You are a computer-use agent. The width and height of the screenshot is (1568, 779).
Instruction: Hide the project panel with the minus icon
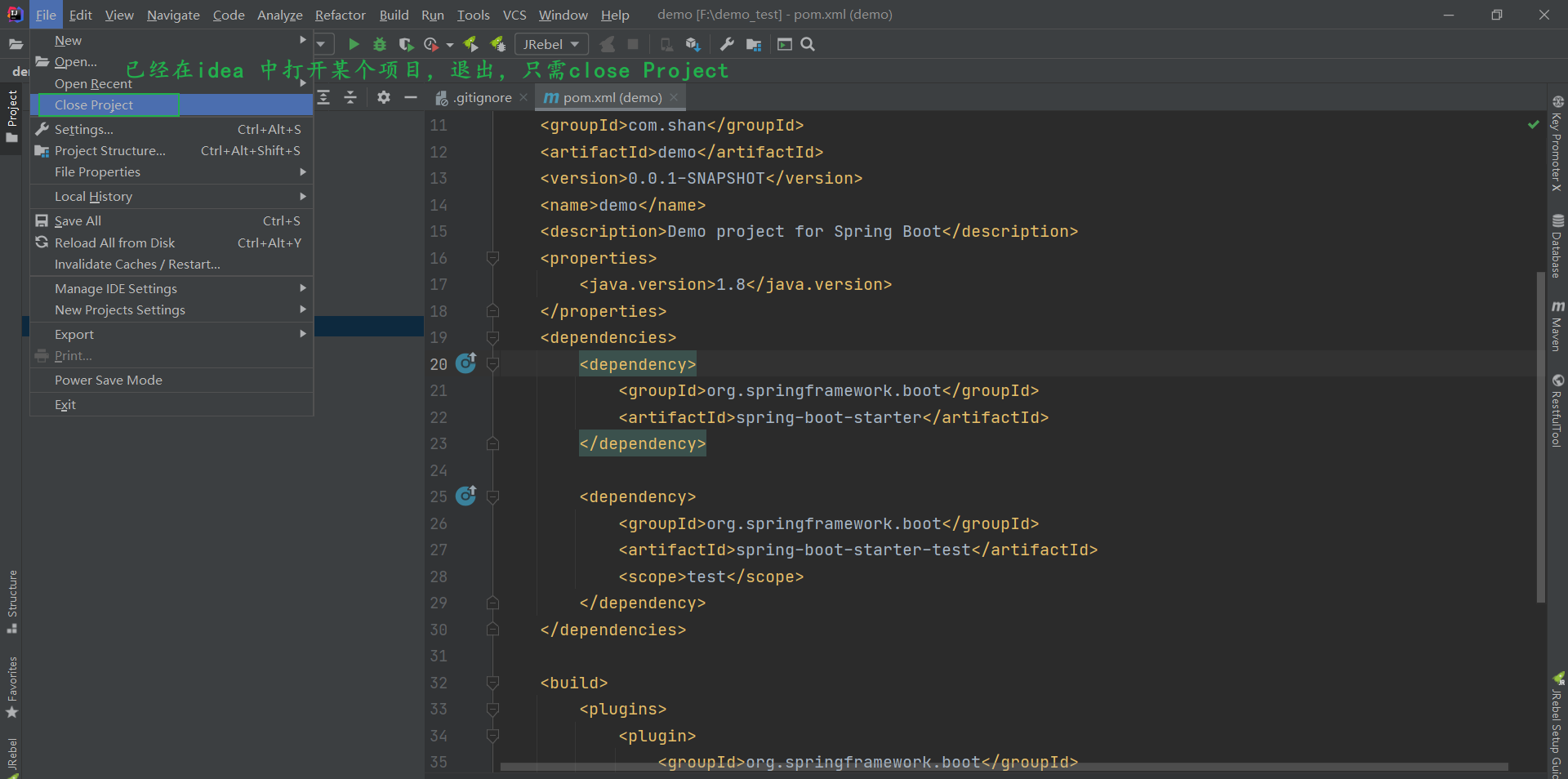click(x=411, y=97)
